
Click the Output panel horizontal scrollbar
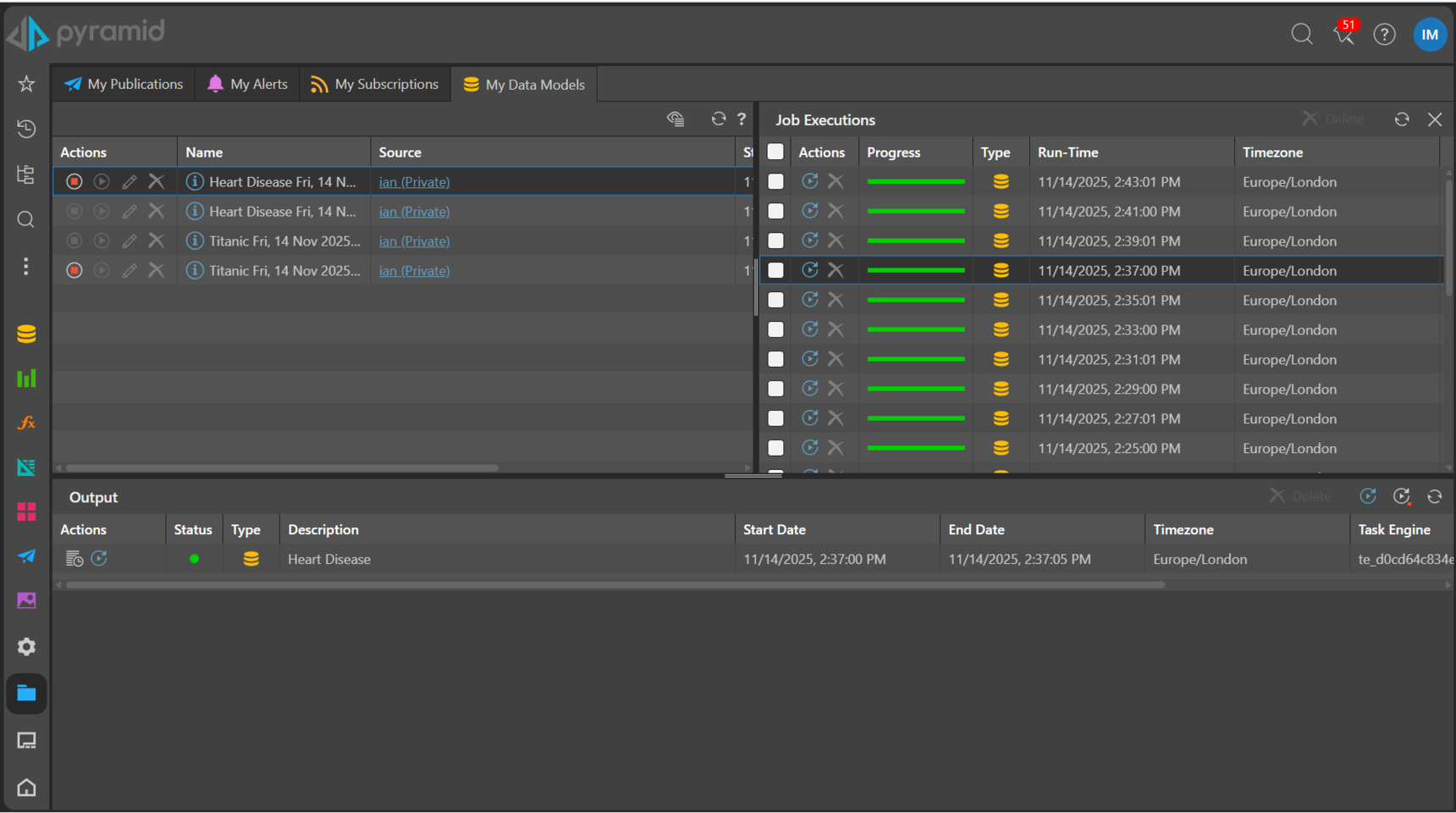pos(615,585)
